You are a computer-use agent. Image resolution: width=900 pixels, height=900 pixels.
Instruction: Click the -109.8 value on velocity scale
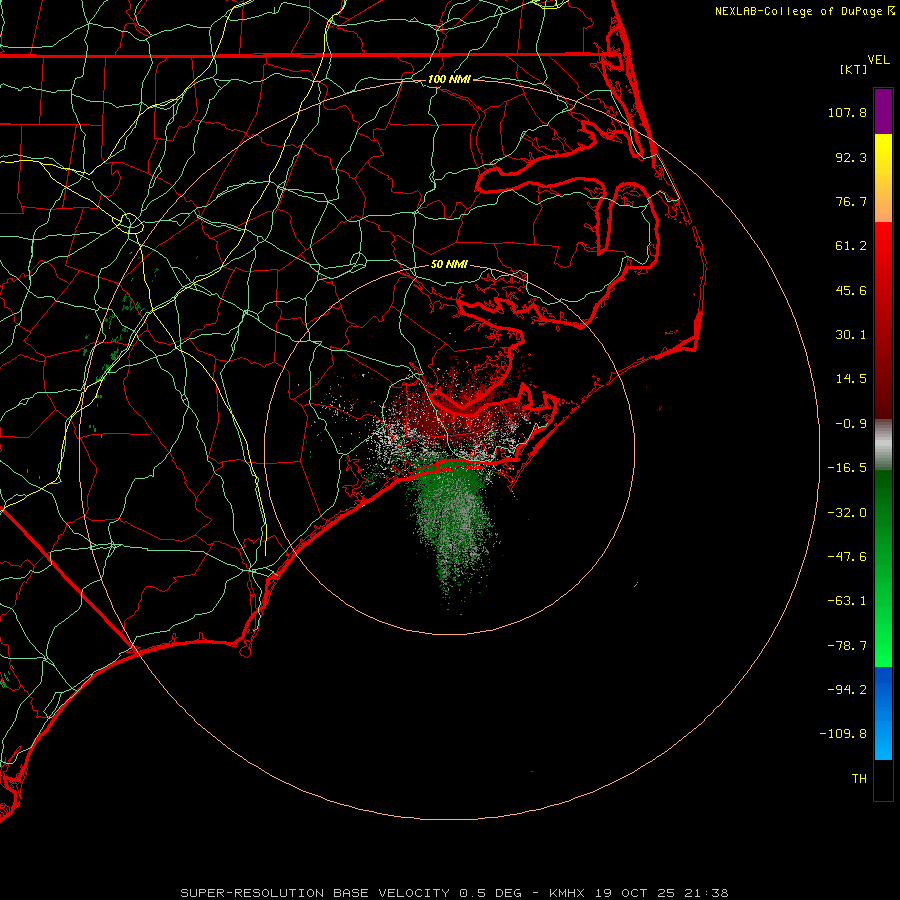click(843, 734)
